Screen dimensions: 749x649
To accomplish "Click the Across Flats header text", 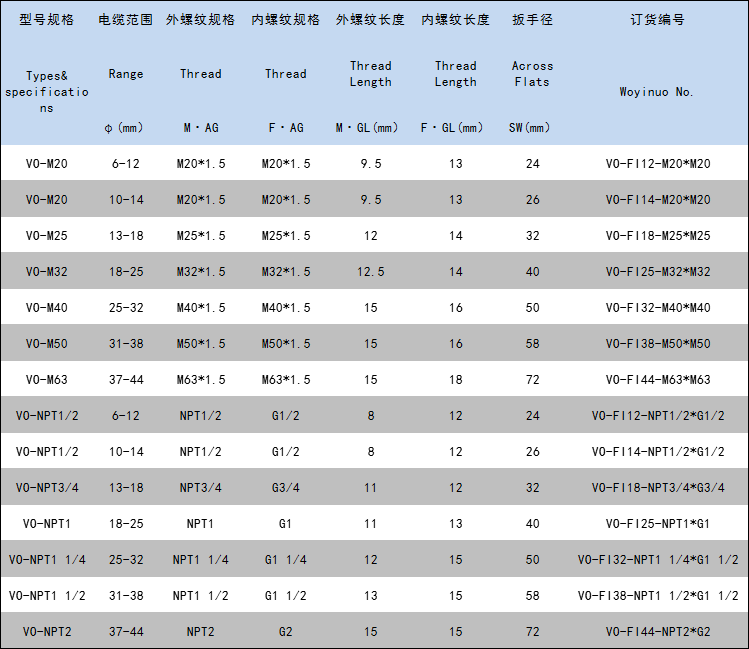I will click(x=531, y=74).
